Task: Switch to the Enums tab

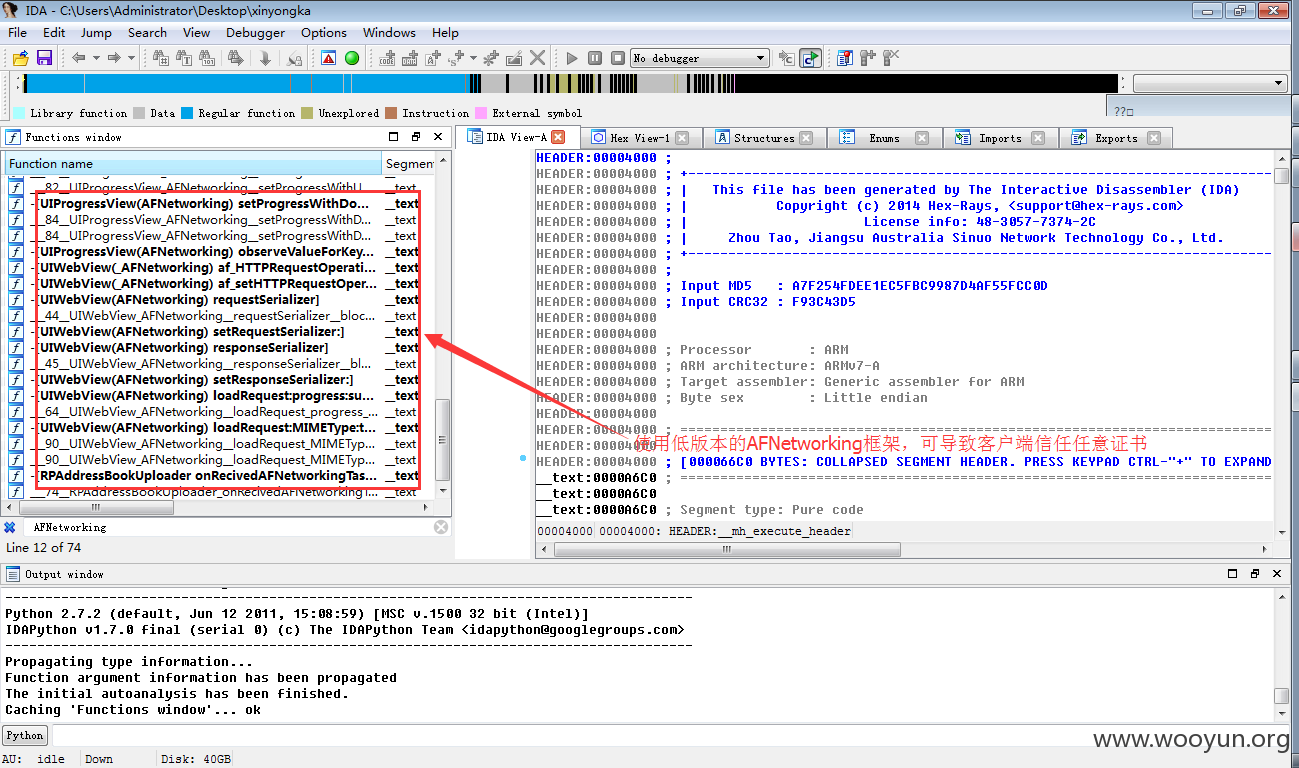Action: (884, 138)
